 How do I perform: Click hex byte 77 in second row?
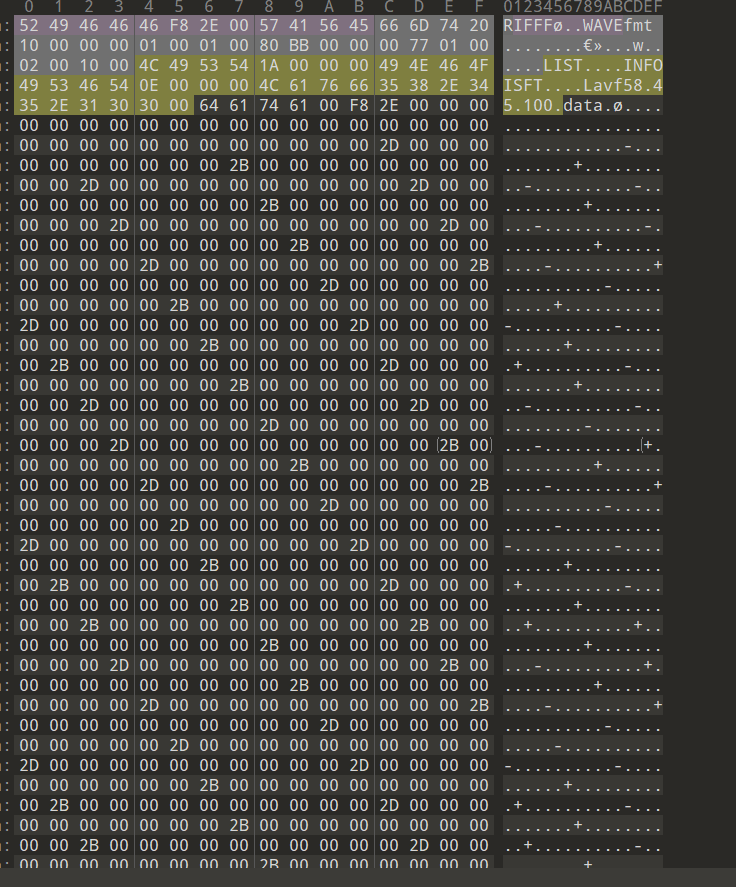click(x=418, y=45)
